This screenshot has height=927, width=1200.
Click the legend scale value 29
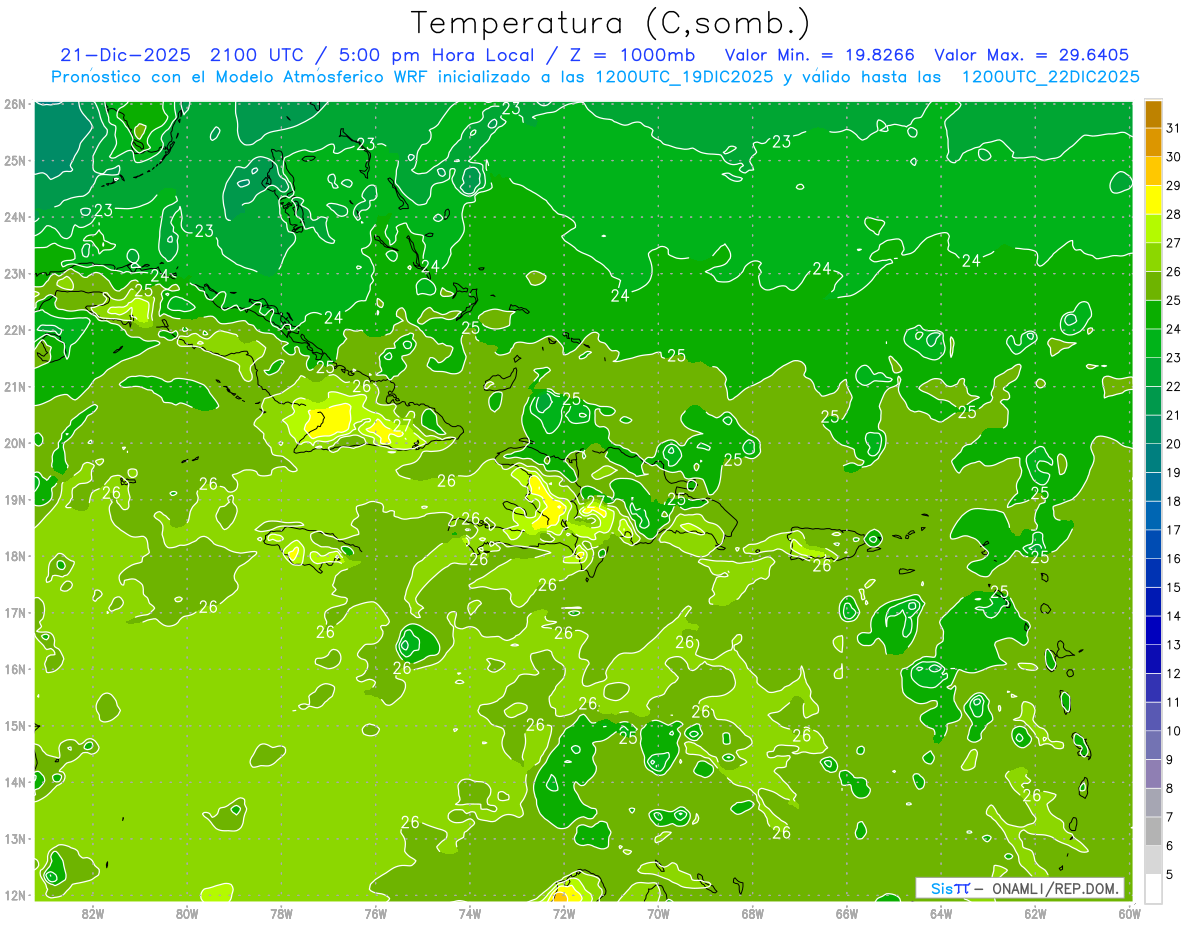[1174, 185]
